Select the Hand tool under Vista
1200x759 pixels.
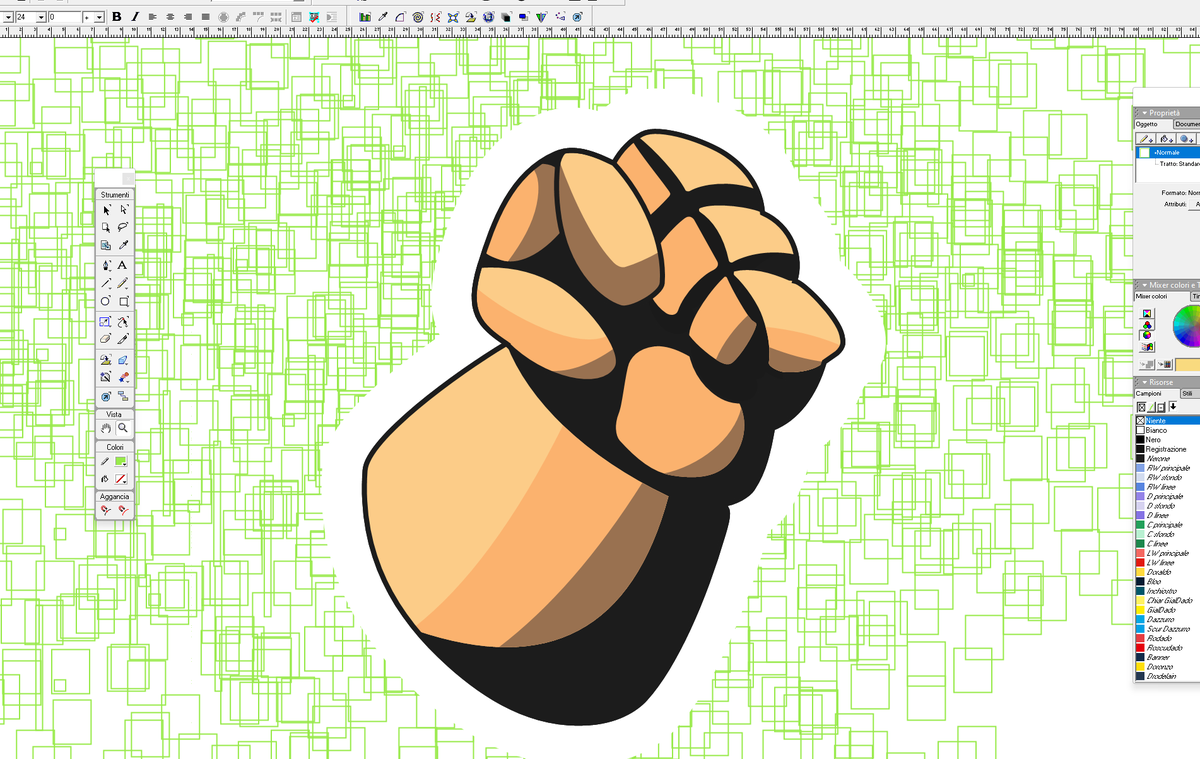pyautogui.click(x=106, y=428)
